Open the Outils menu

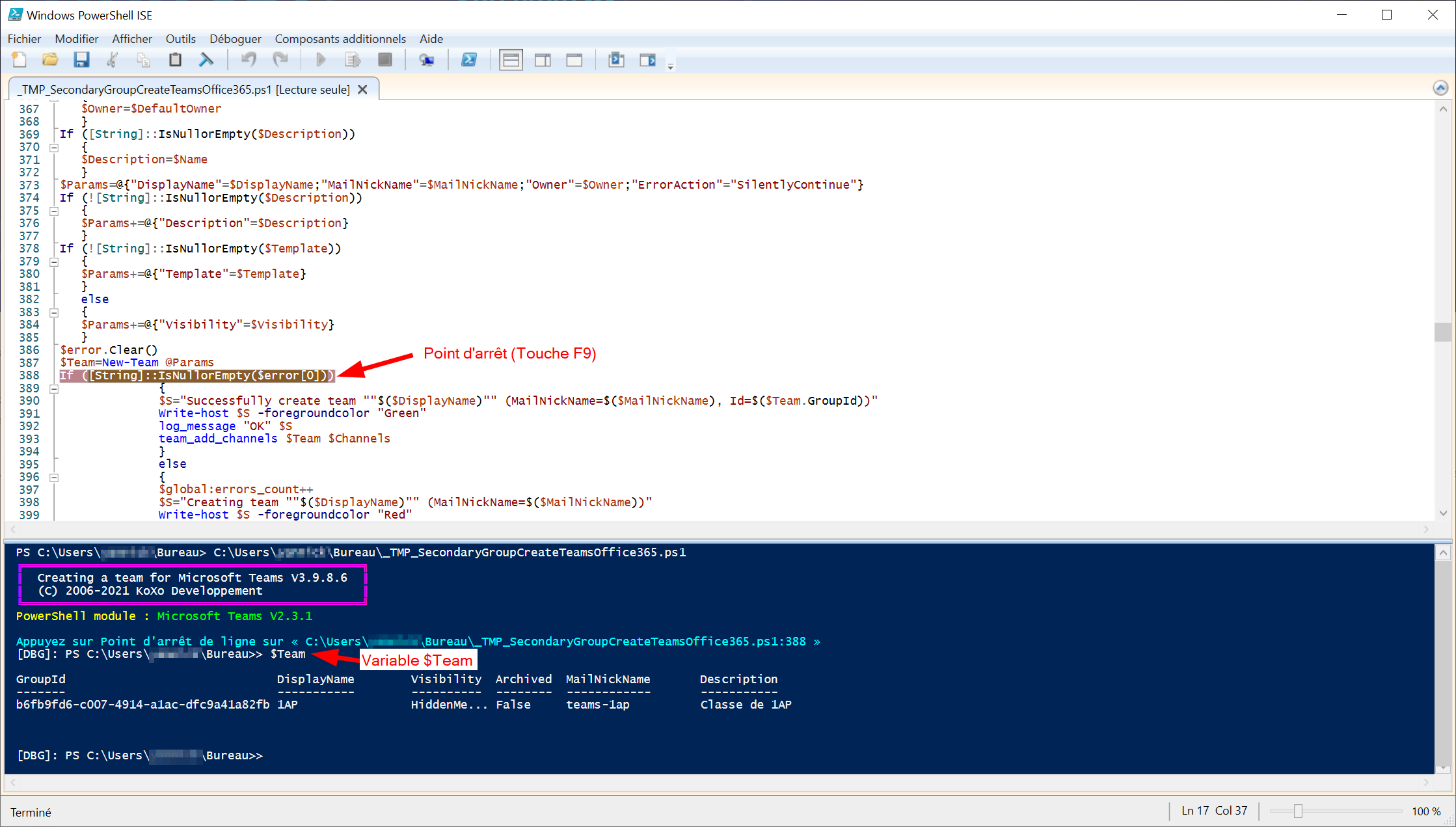[181, 38]
